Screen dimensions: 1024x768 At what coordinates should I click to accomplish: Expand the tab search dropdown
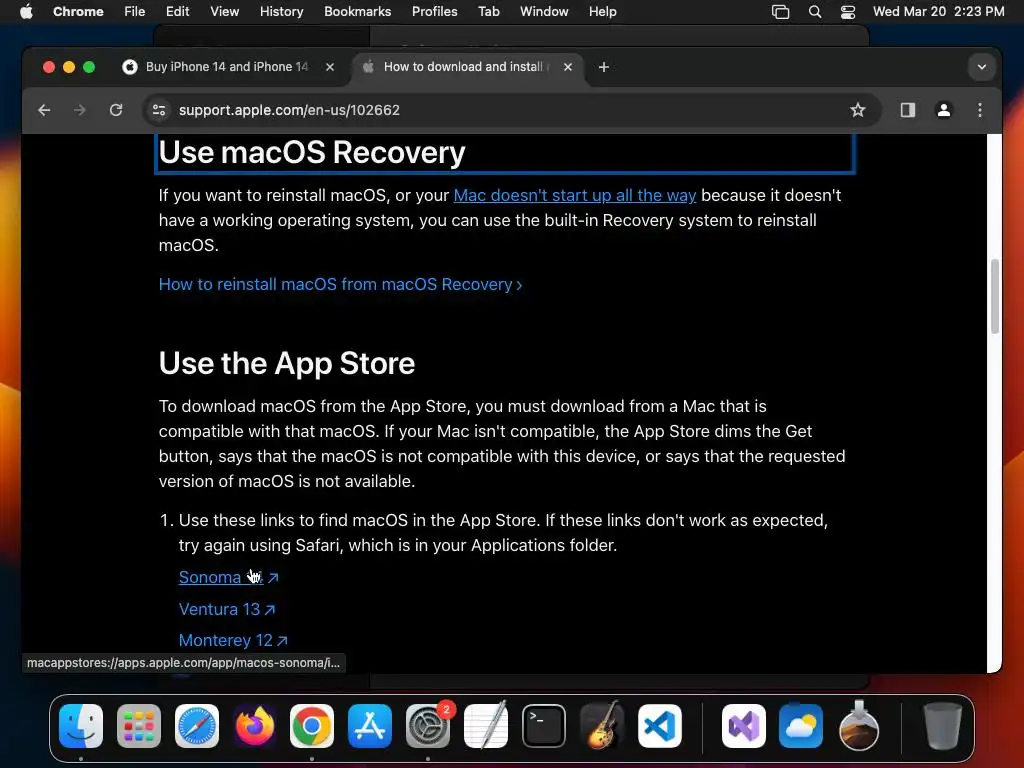pyautogui.click(x=982, y=67)
